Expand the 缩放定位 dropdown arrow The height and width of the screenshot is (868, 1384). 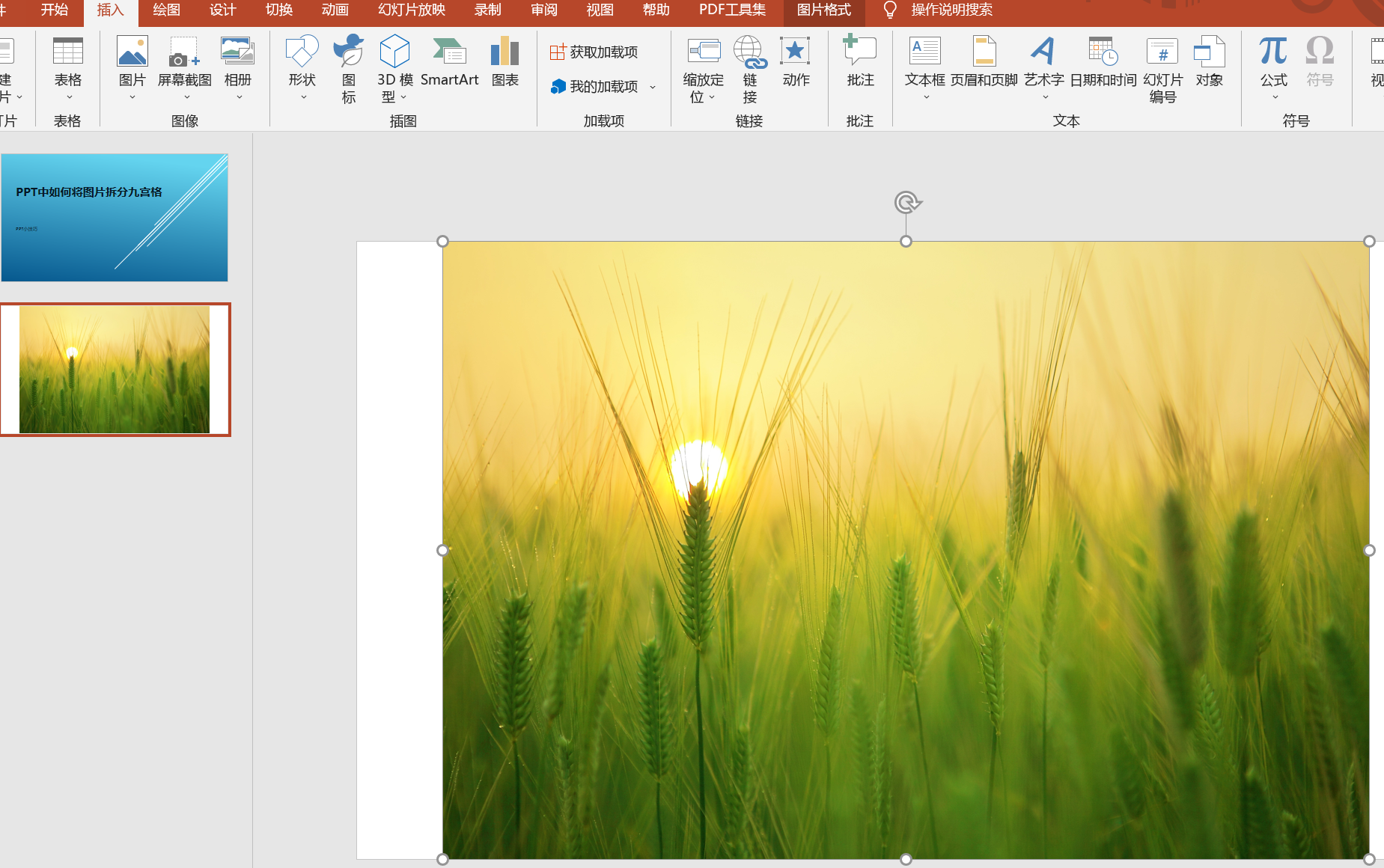tap(712, 97)
